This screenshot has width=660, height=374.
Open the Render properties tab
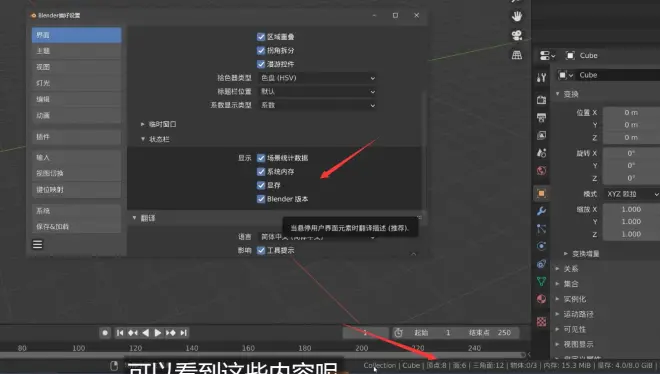pyautogui.click(x=541, y=100)
